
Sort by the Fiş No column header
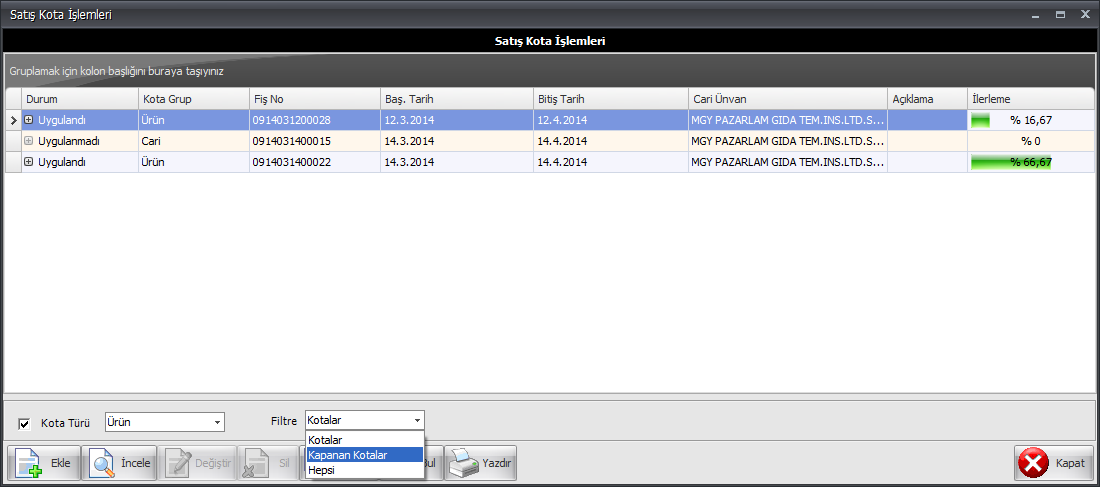[x=315, y=99]
